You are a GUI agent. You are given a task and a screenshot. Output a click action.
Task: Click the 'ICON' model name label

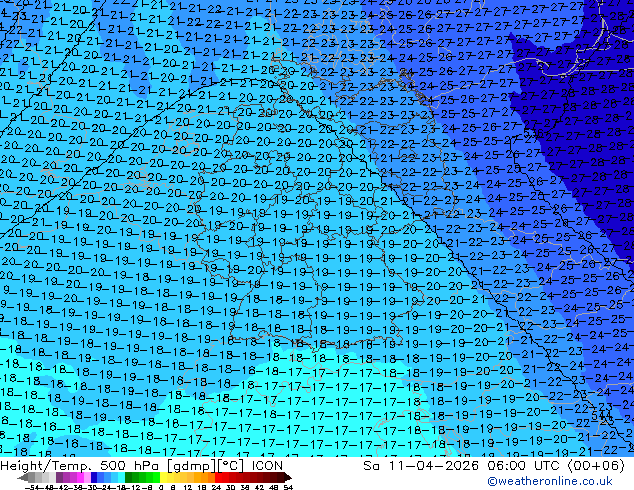click(x=267, y=466)
